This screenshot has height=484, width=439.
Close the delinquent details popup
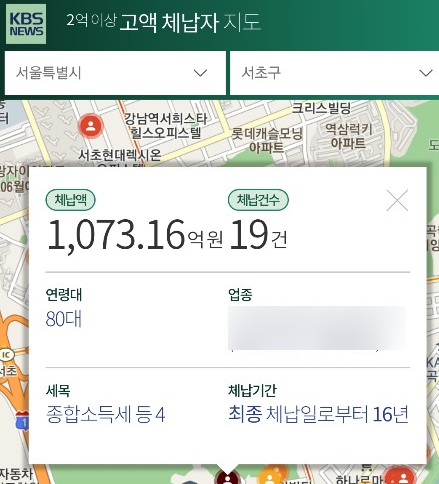click(397, 200)
